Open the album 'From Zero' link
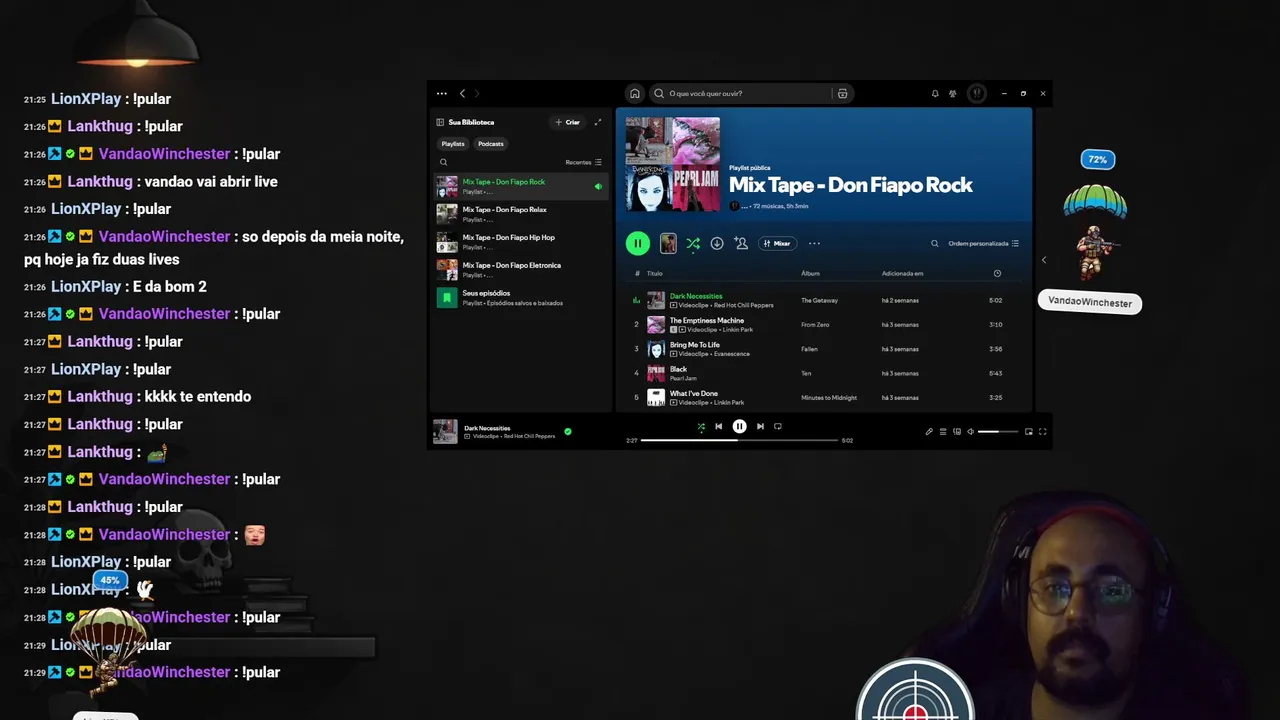Viewport: 1280px width, 720px height. tap(815, 324)
